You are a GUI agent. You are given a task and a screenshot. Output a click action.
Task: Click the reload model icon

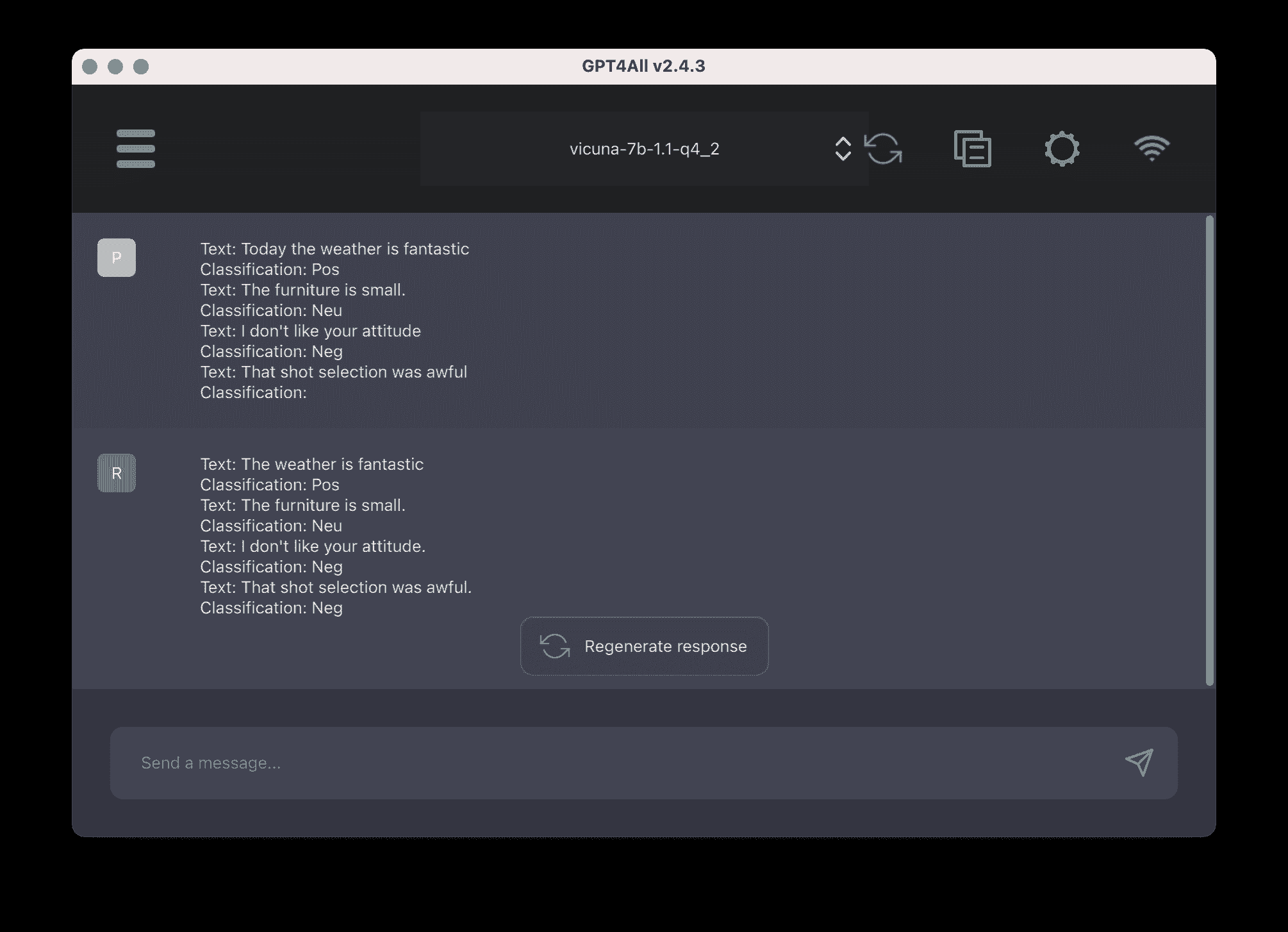point(883,149)
